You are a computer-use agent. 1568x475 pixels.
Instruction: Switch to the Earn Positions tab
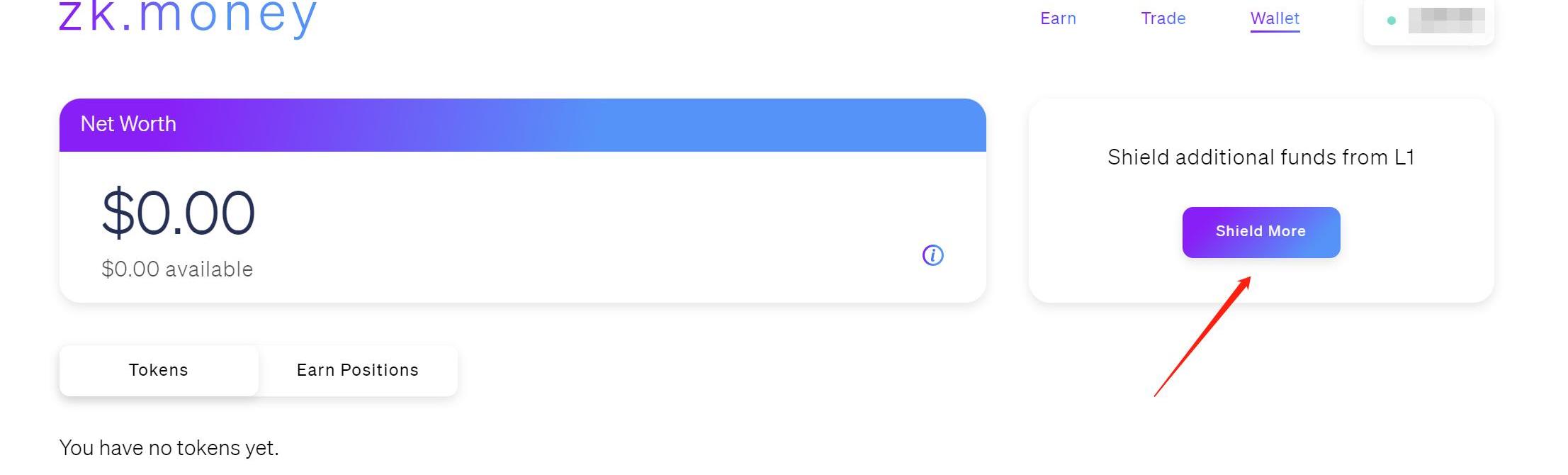(x=358, y=370)
